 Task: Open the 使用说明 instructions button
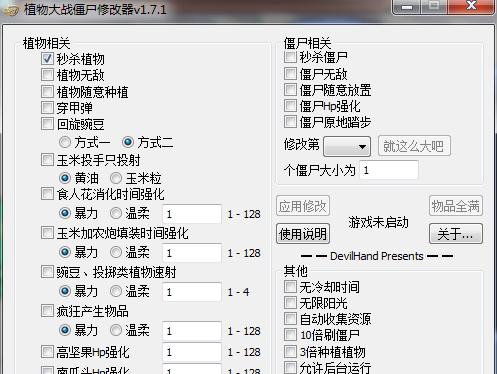[303, 234]
